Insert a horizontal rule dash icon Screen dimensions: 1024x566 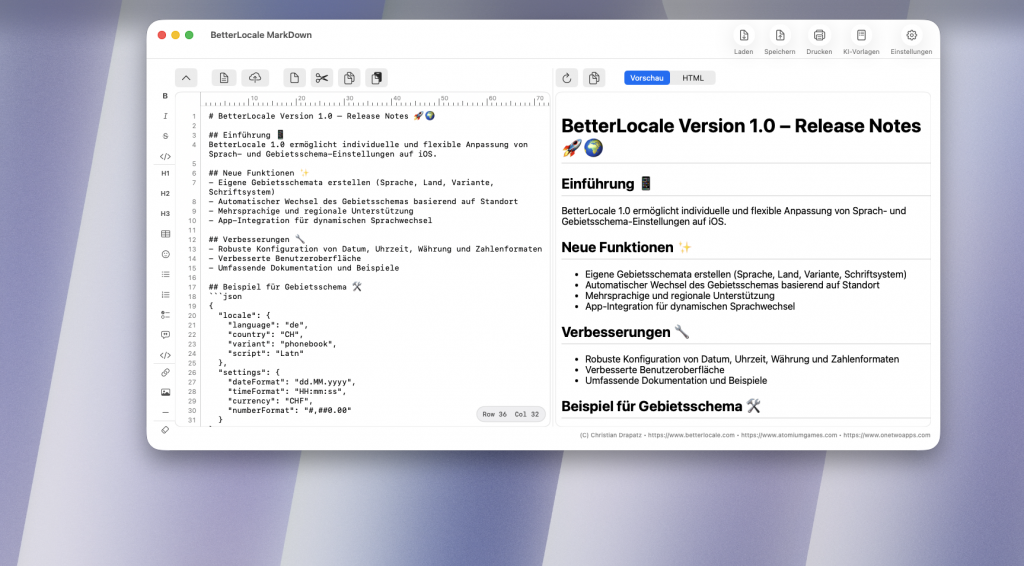(165, 413)
